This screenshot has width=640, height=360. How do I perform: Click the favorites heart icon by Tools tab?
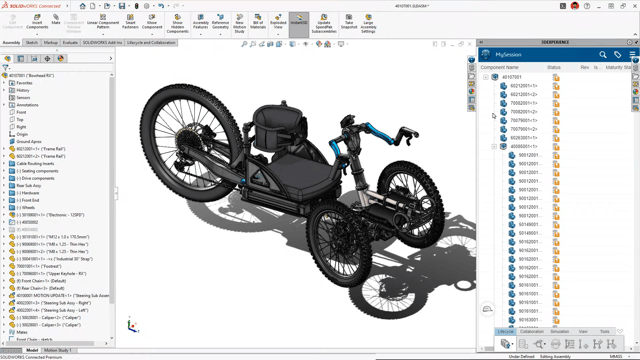pos(620,331)
